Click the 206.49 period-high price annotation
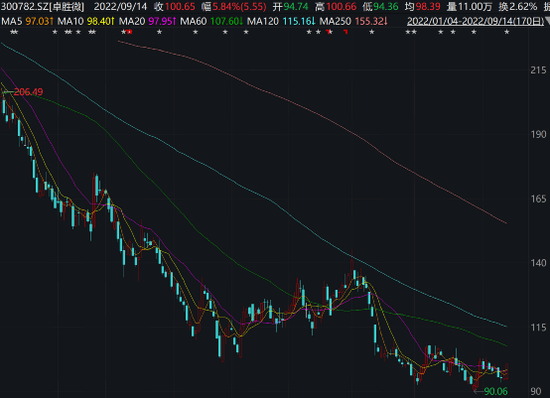 point(28,92)
